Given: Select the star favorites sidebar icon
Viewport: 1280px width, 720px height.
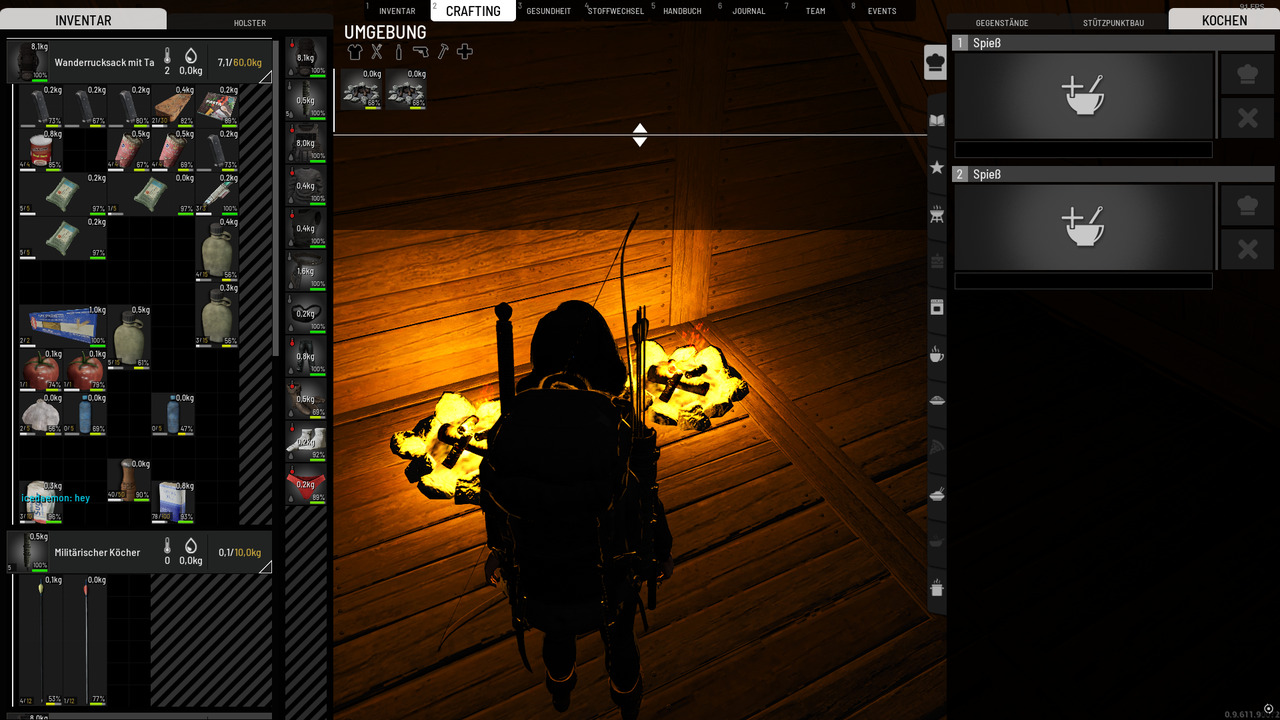Looking at the screenshot, I should pyautogui.click(x=937, y=167).
